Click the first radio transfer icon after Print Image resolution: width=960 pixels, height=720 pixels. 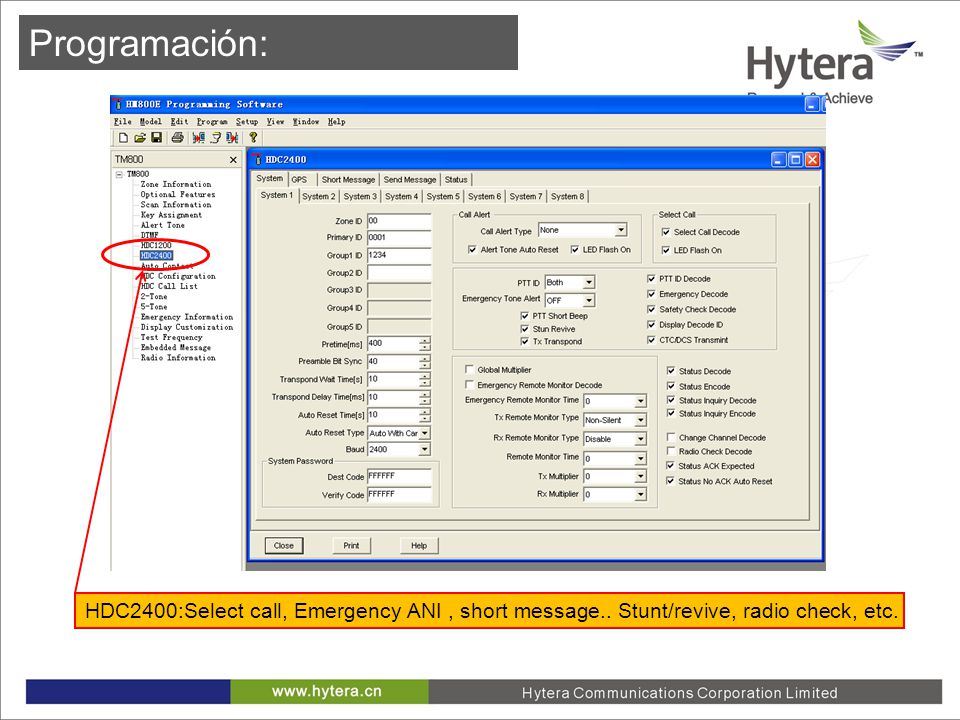[x=198, y=138]
